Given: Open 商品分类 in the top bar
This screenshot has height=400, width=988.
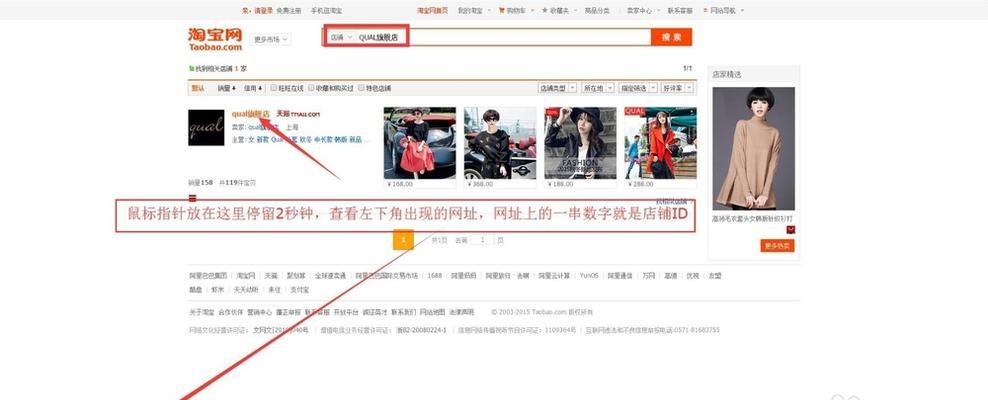Looking at the screenshot, I should (x=597, y=11).
